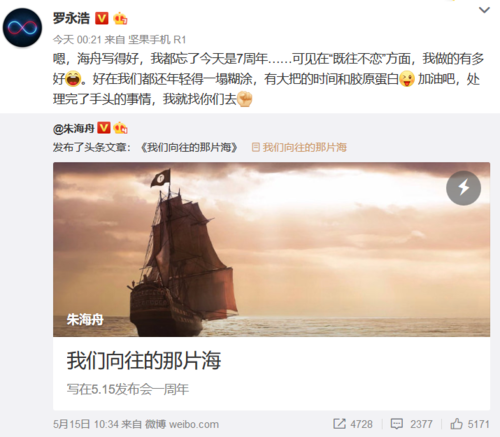Click the repost share icon
This screenshot has height=437, width=500.
point(340,424)
